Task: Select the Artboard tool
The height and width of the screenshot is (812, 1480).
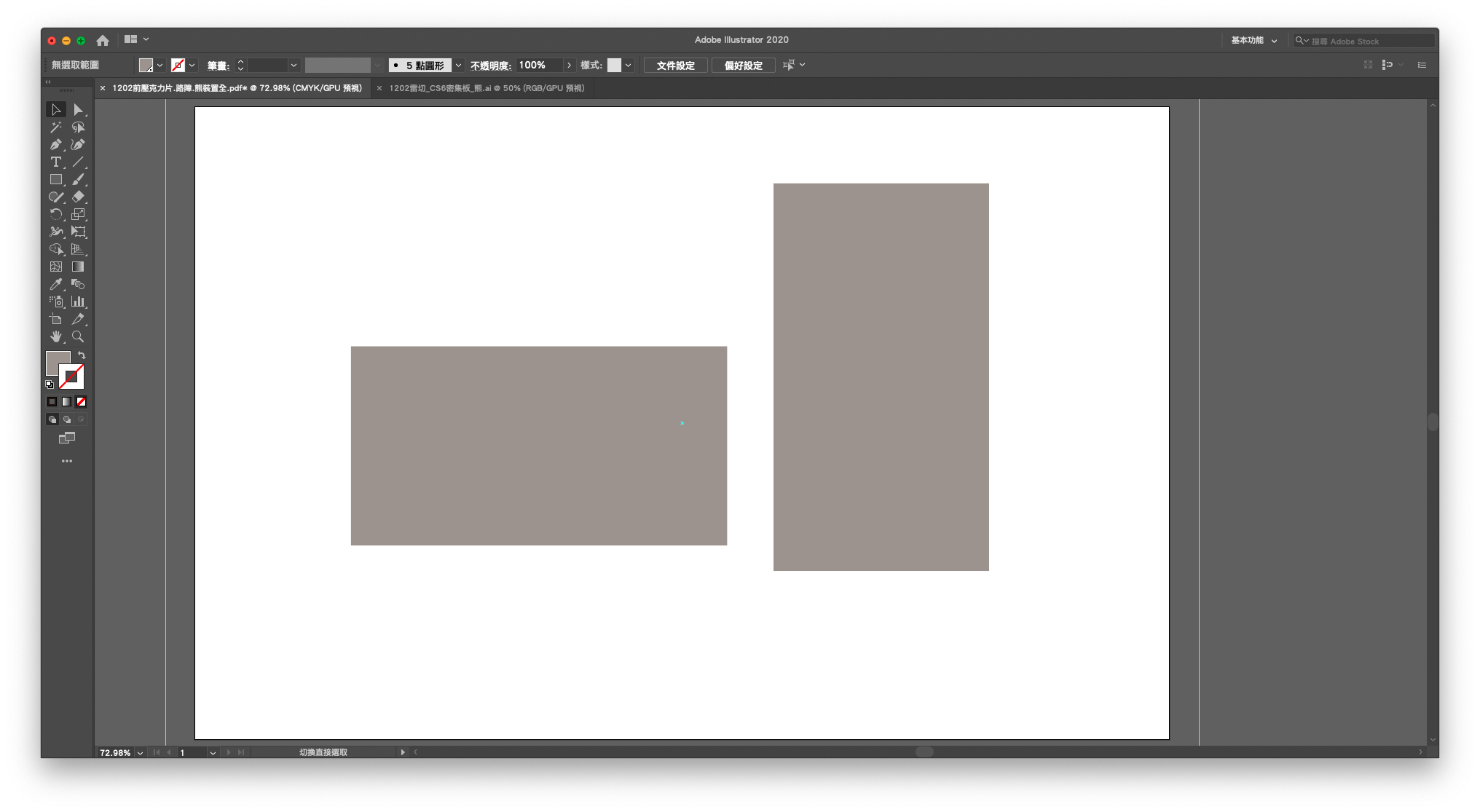Action: click(56, 320)
